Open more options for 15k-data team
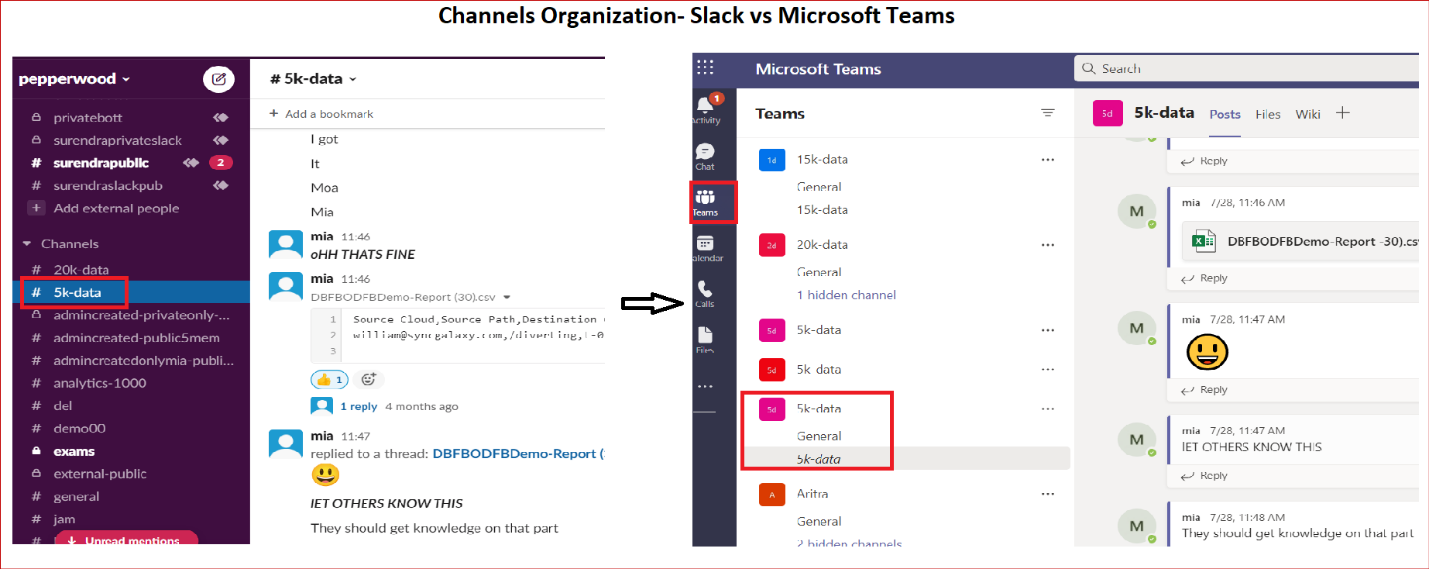 [x=1048, y=160]
